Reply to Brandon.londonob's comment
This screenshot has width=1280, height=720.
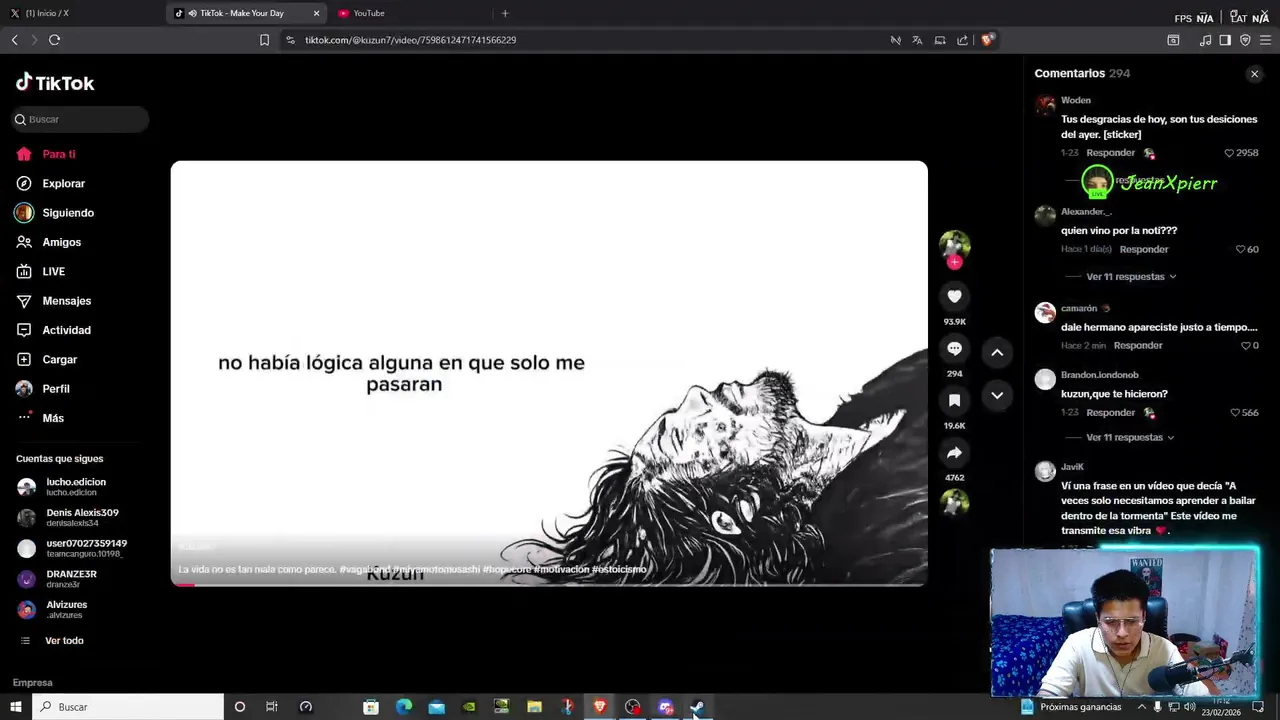(x=1110, y=412)
